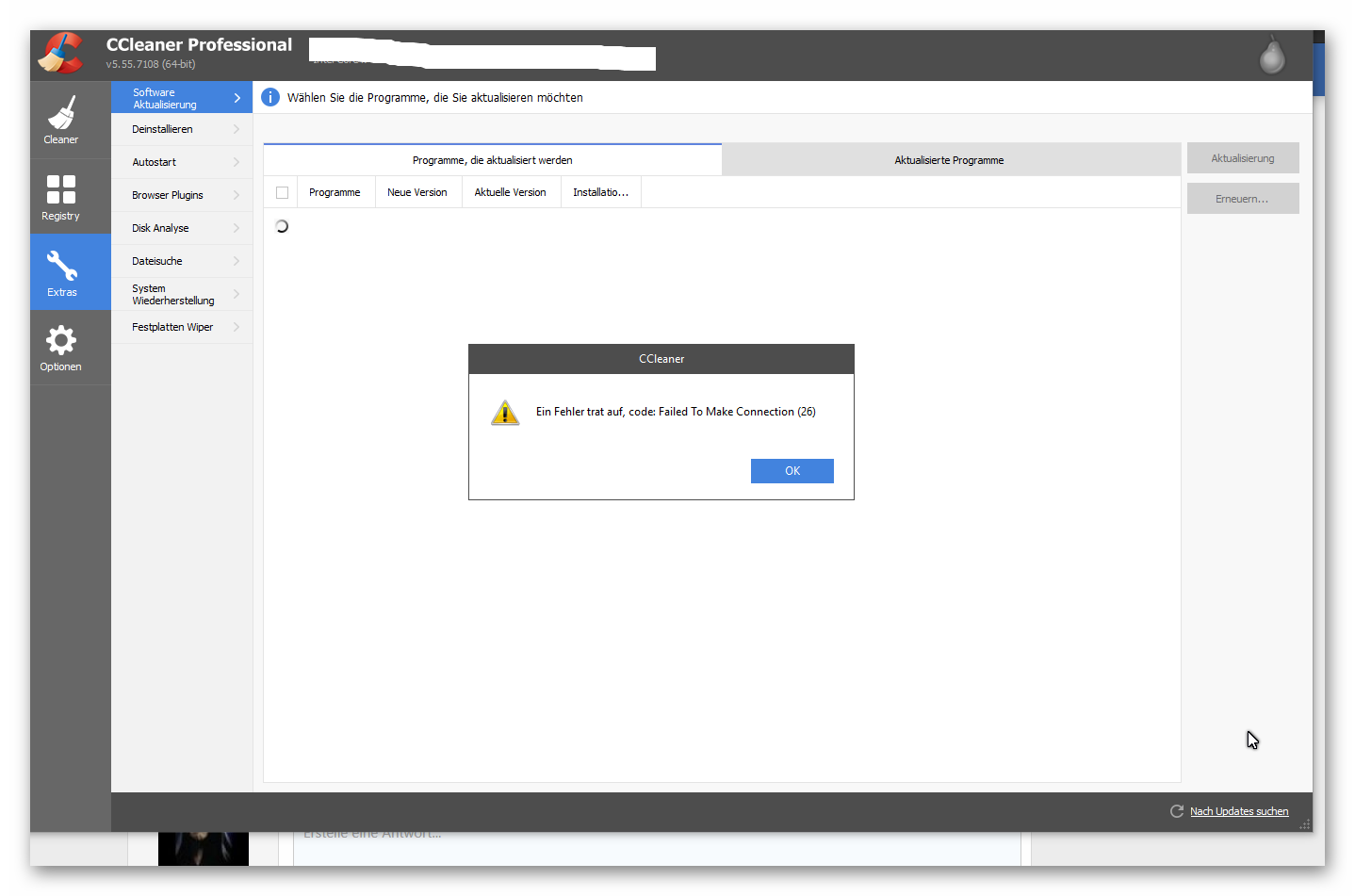
Task: Click the pear icon in the header
Action: coord(1272,55)
